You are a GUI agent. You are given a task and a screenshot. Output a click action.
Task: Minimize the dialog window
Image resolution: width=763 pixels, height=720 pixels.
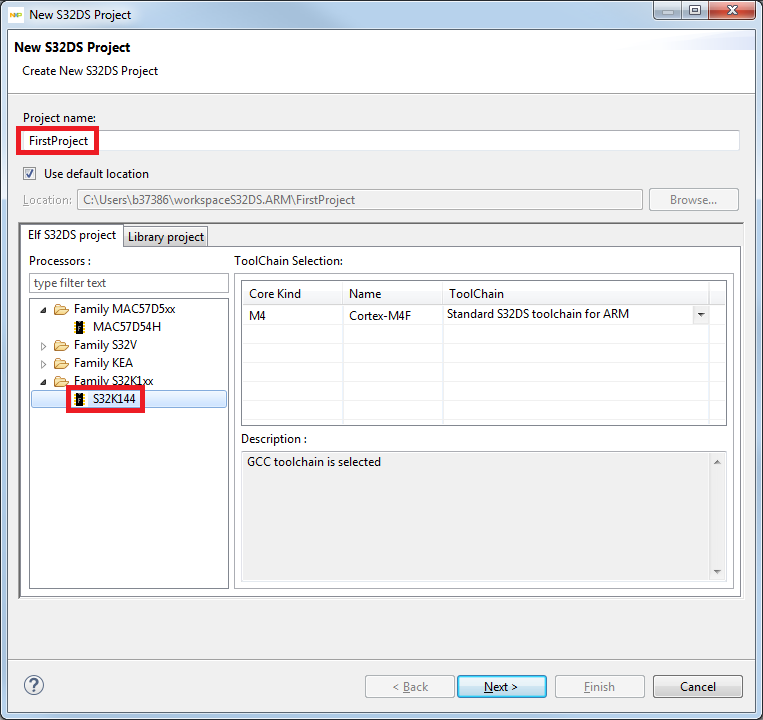pyautogui.click(x=668, y=10)
